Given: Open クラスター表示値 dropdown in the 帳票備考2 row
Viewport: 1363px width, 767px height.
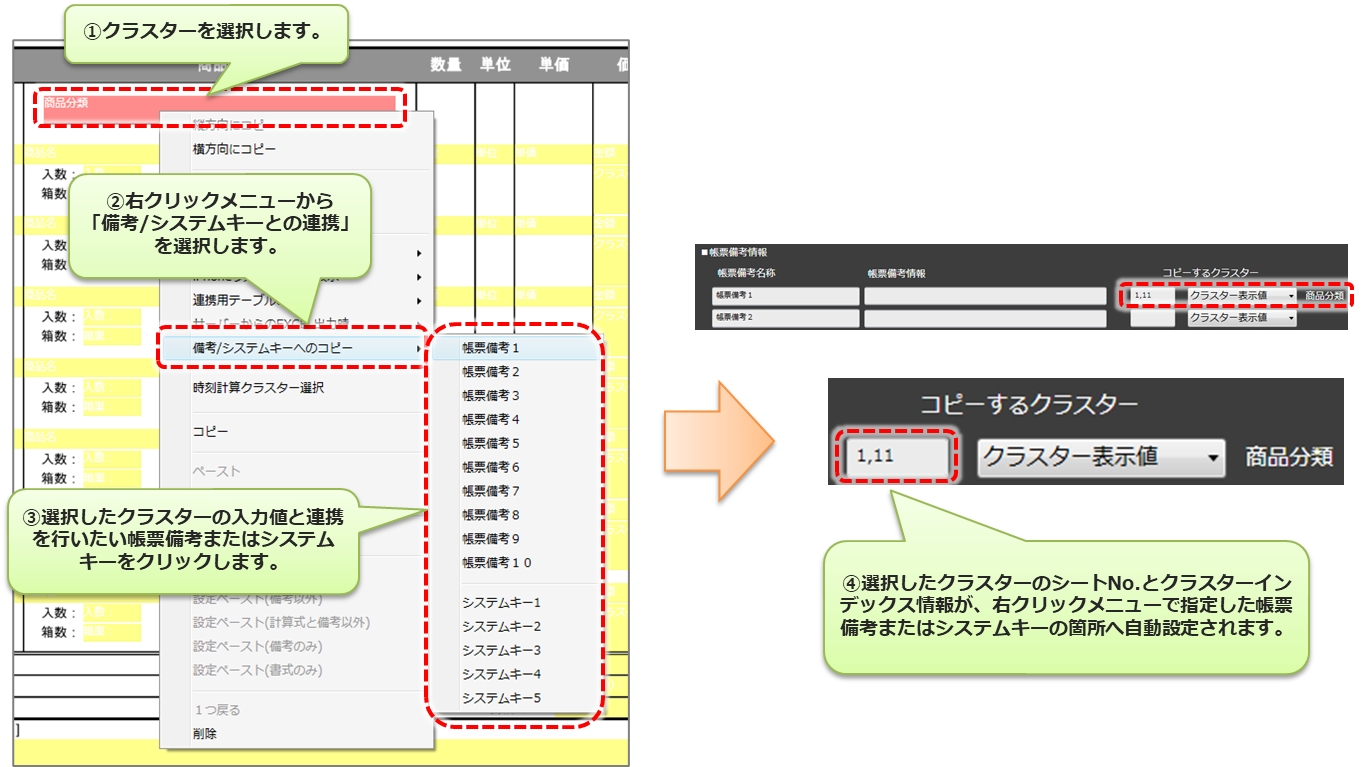Looking at the screenshot, I should [x=1241, y=318].
